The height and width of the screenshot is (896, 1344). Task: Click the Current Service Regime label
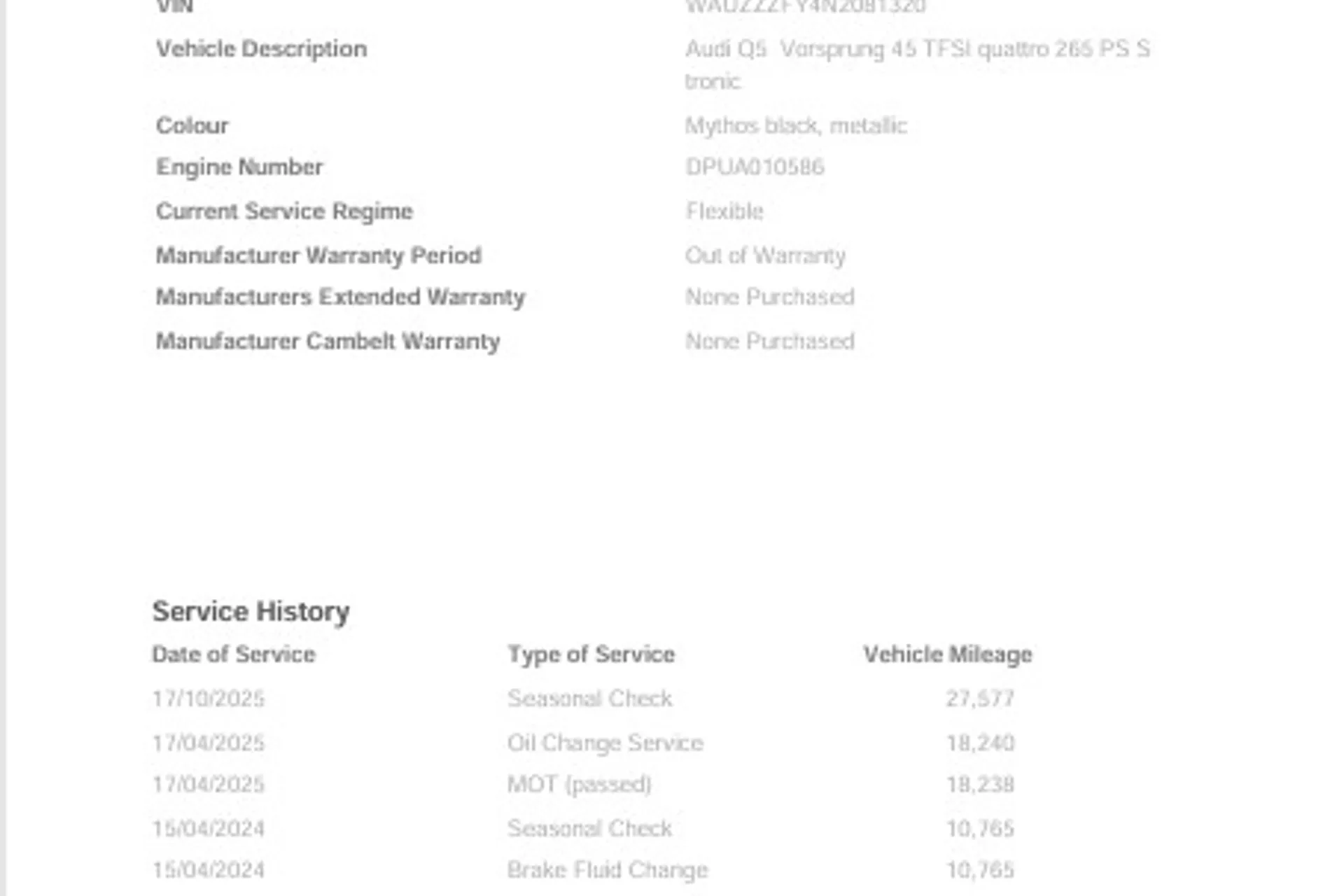(284, 211)
